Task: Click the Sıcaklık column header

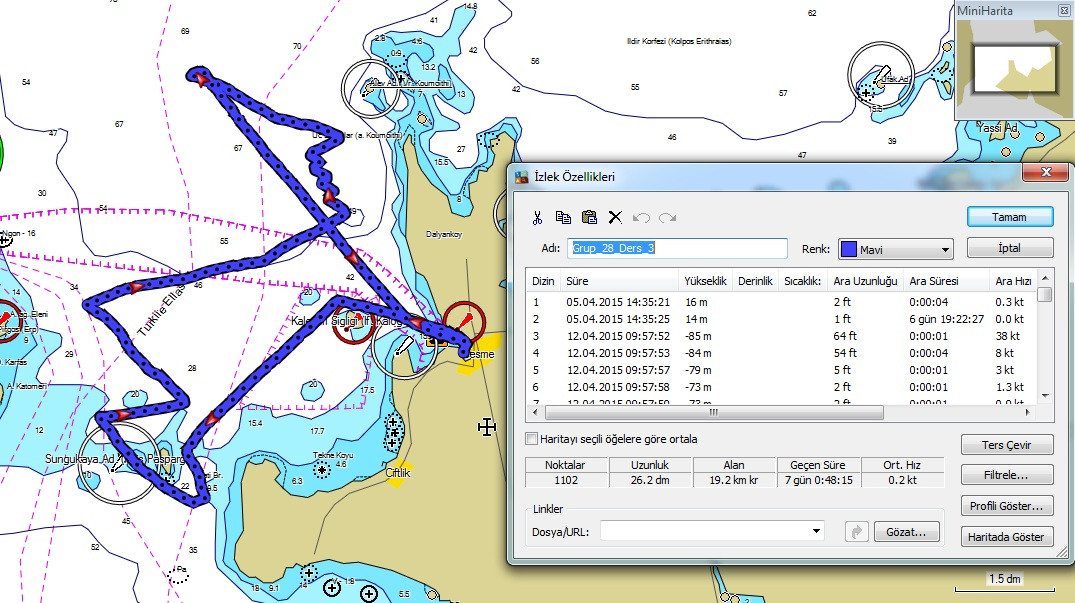Action: [803, 281]
